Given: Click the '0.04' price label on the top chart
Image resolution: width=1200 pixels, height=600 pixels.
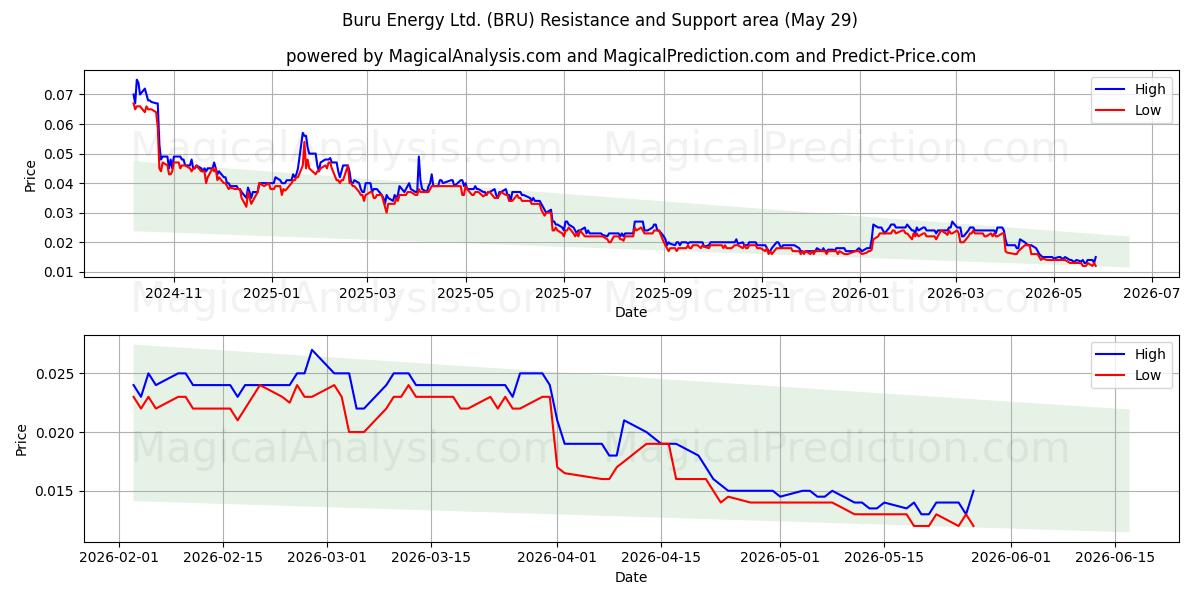Looking at the screenshot, I should (x=60, y=184).
